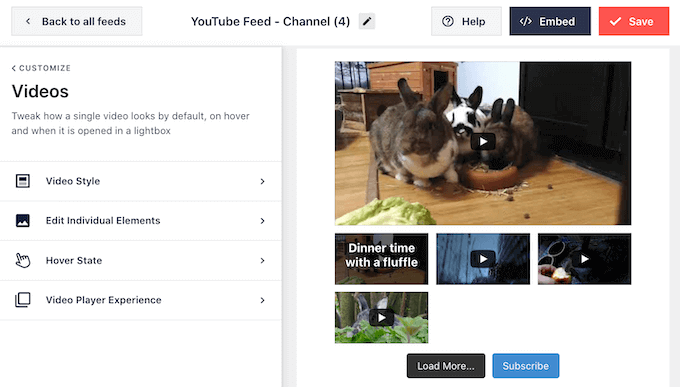Expand the Edit Individual Elements chevron
This screenshot has width=680, height=387.
click(262, 221)
